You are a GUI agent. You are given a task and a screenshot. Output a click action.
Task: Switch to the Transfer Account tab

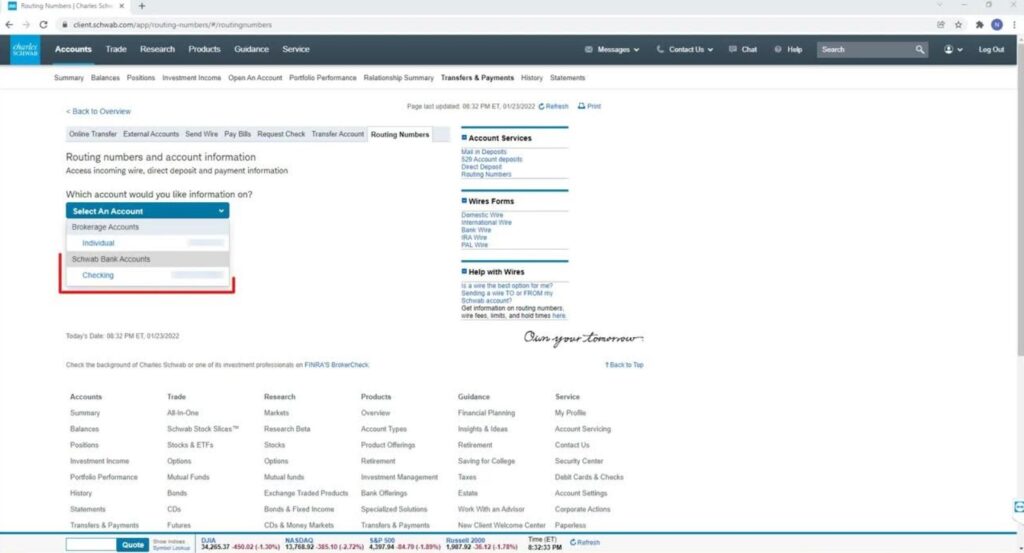[338, 134]
